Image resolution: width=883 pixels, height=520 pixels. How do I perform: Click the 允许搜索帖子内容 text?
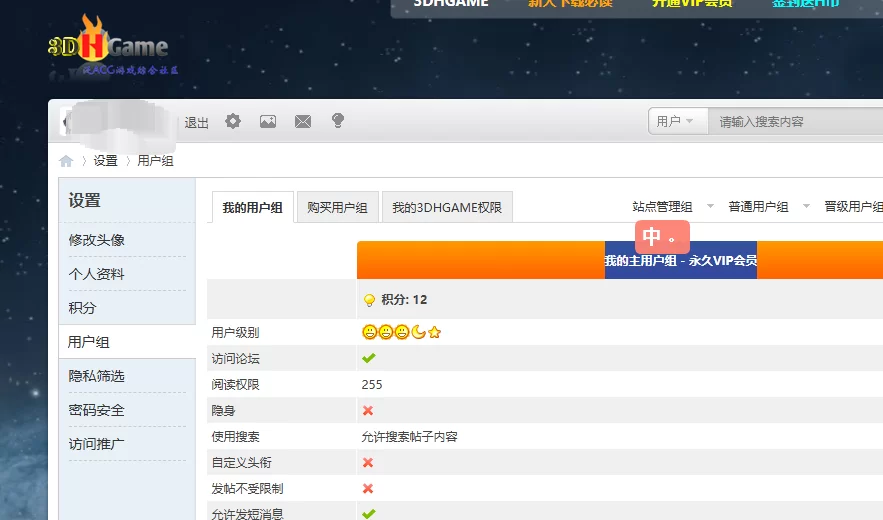tap(409, 437)
